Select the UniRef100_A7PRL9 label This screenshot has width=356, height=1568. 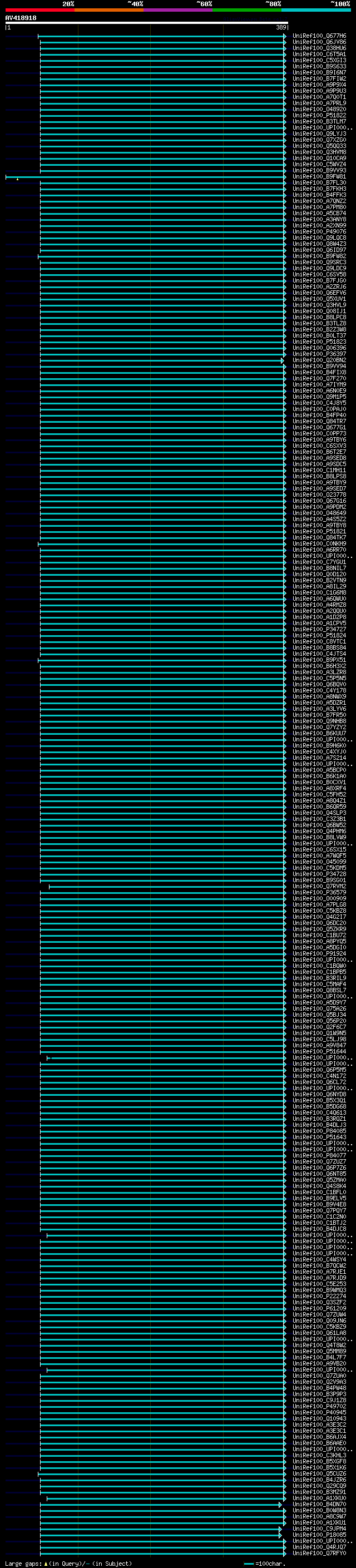[319, 103]
